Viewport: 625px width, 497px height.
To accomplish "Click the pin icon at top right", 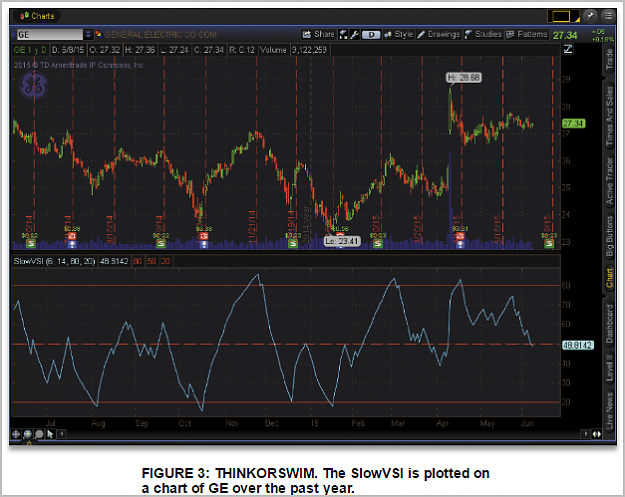I will coord(590,16).
